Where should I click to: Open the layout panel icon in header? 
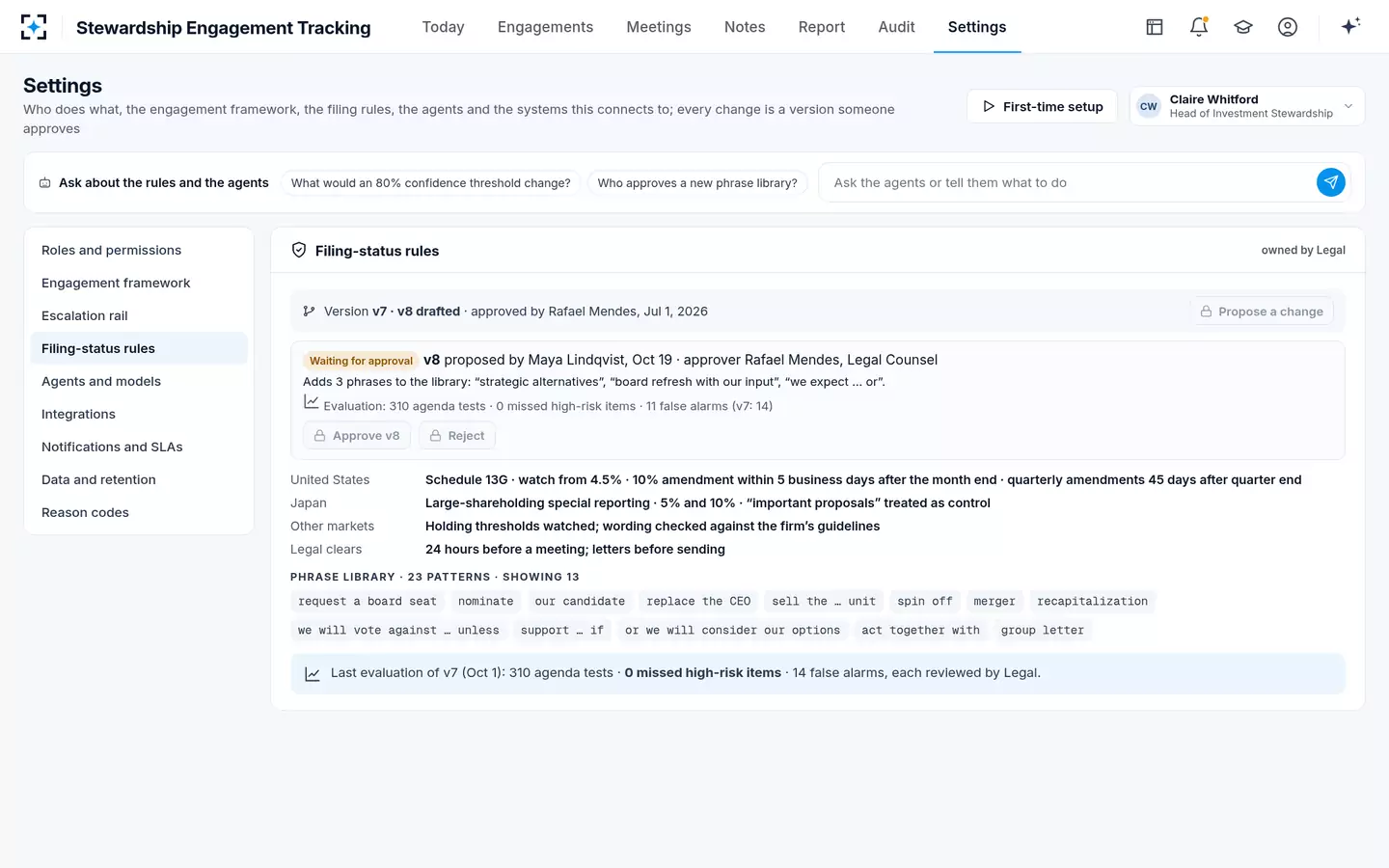point(1155,27)
